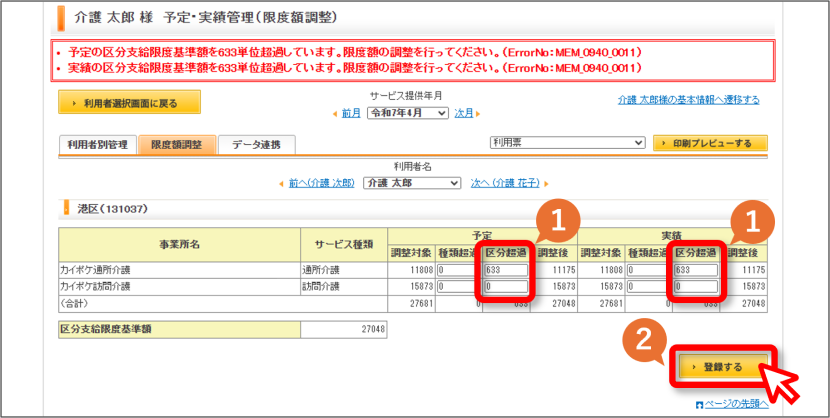Switch to the 利用者別管理 tab

(x=97, y=144)
